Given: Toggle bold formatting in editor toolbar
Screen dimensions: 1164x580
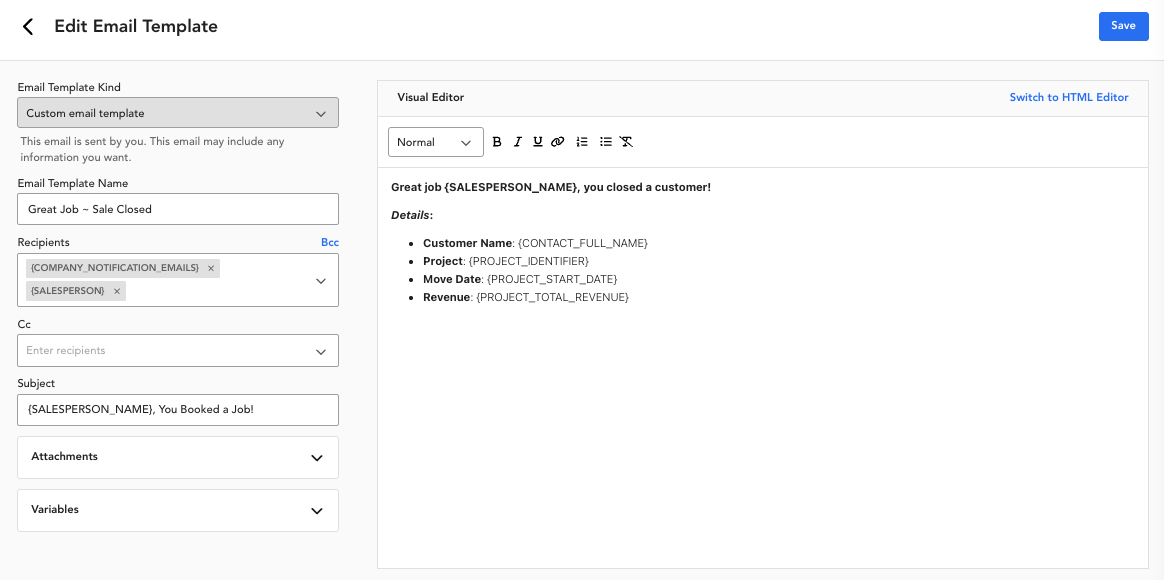Looking at the screenshot, I should [497, 142].
